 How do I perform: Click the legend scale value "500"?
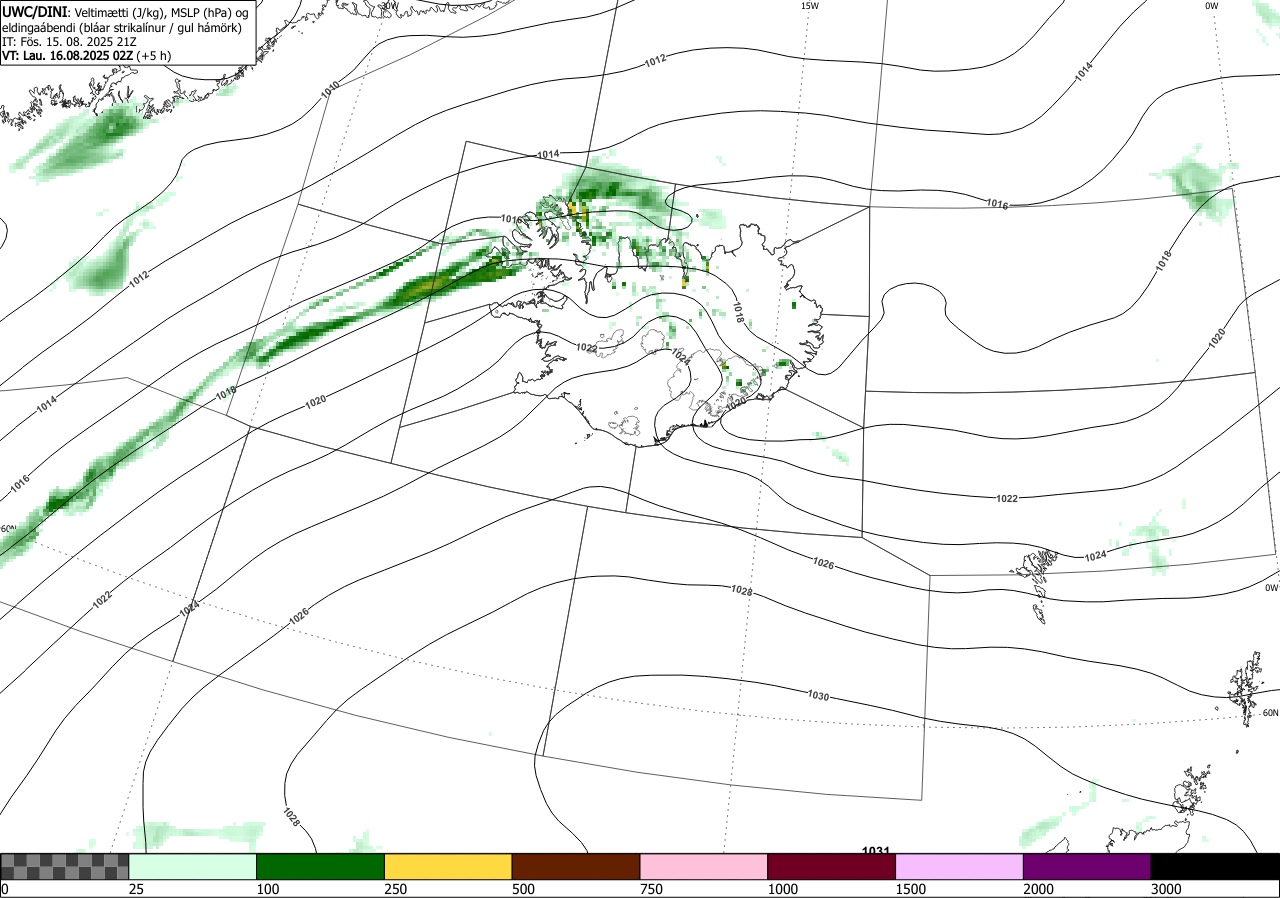523,889
